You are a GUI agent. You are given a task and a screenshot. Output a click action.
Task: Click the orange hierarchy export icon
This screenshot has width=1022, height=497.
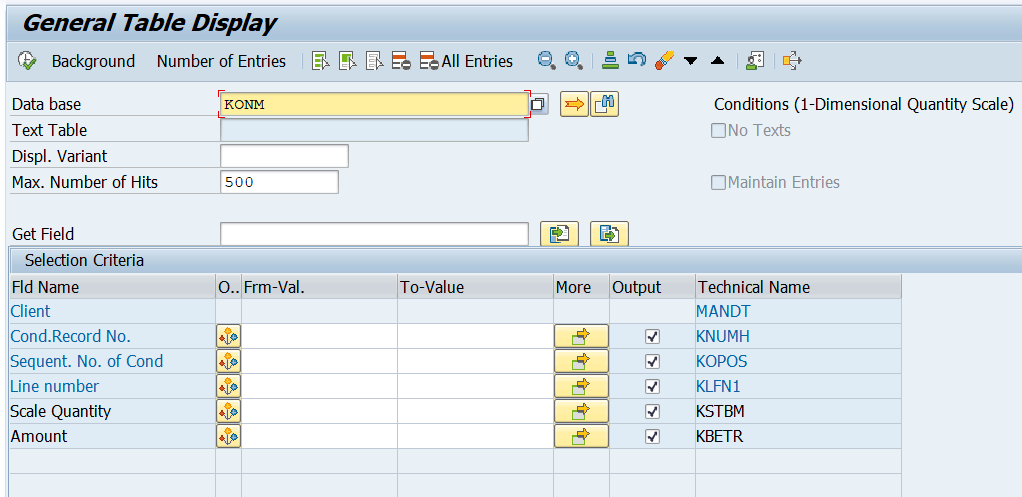[x=791, y=61]
